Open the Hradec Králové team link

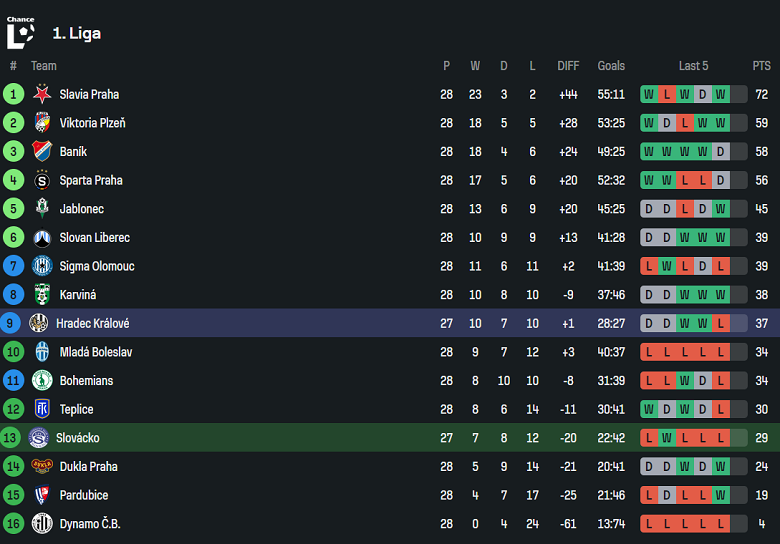[92, 324]
